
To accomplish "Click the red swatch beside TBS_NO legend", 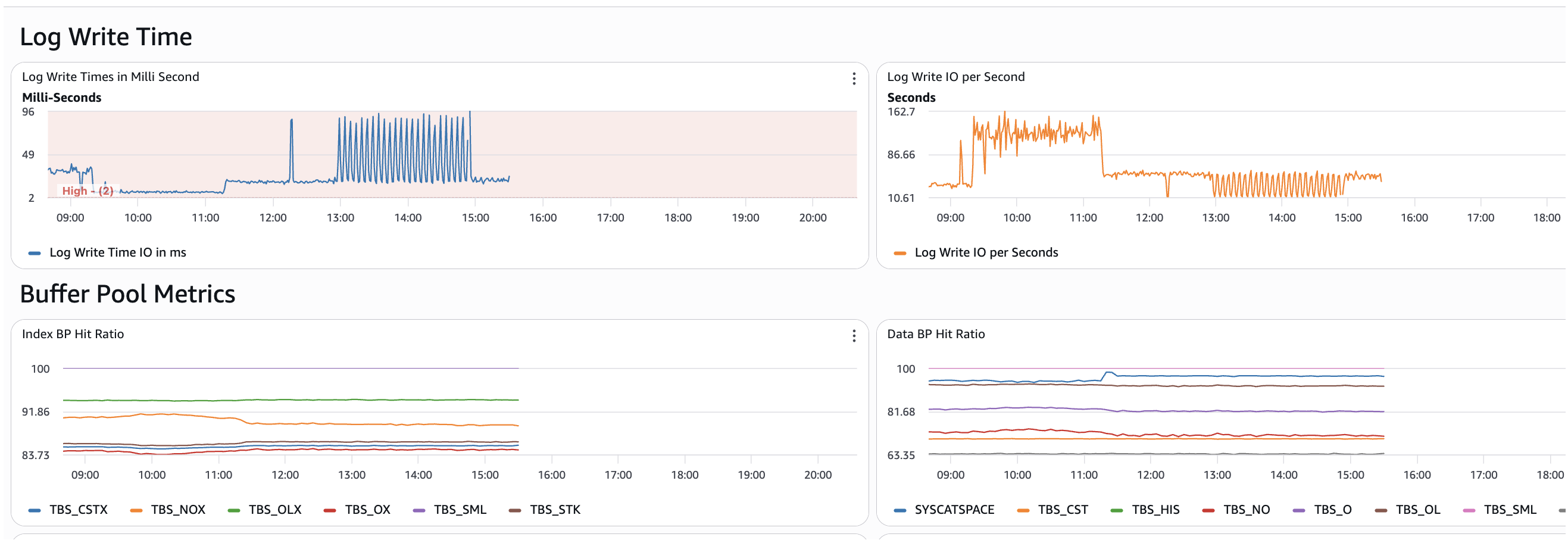I will (x=1208, y=510).
